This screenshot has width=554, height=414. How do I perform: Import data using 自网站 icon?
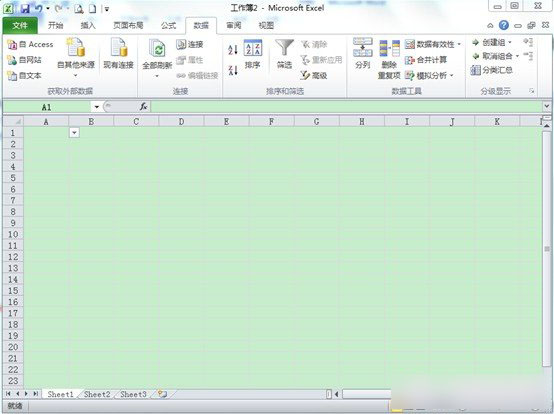tap(12, 60)
